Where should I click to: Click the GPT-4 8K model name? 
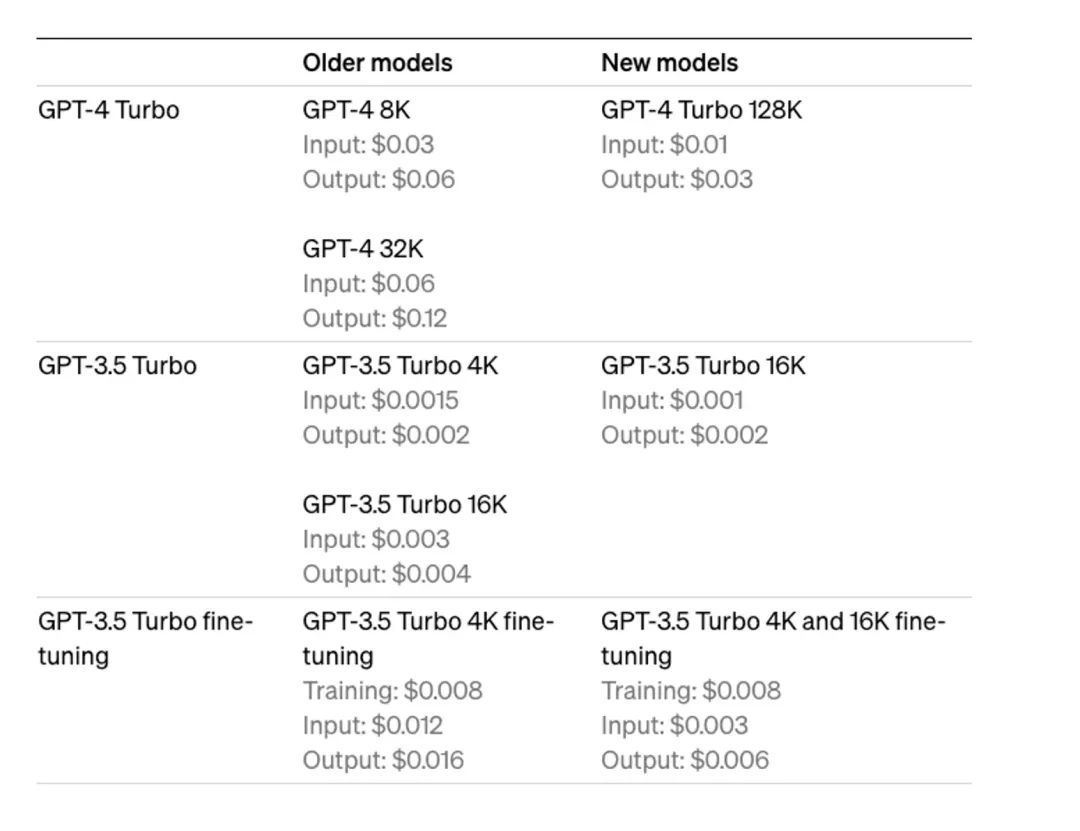tap(356, 110)
